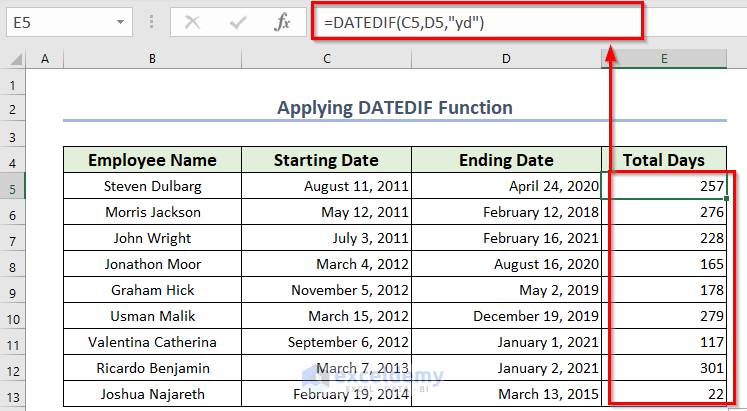Click the Cancel (X) formula bar icon
This screenshot has height=411, width=747.
[193, 21]
